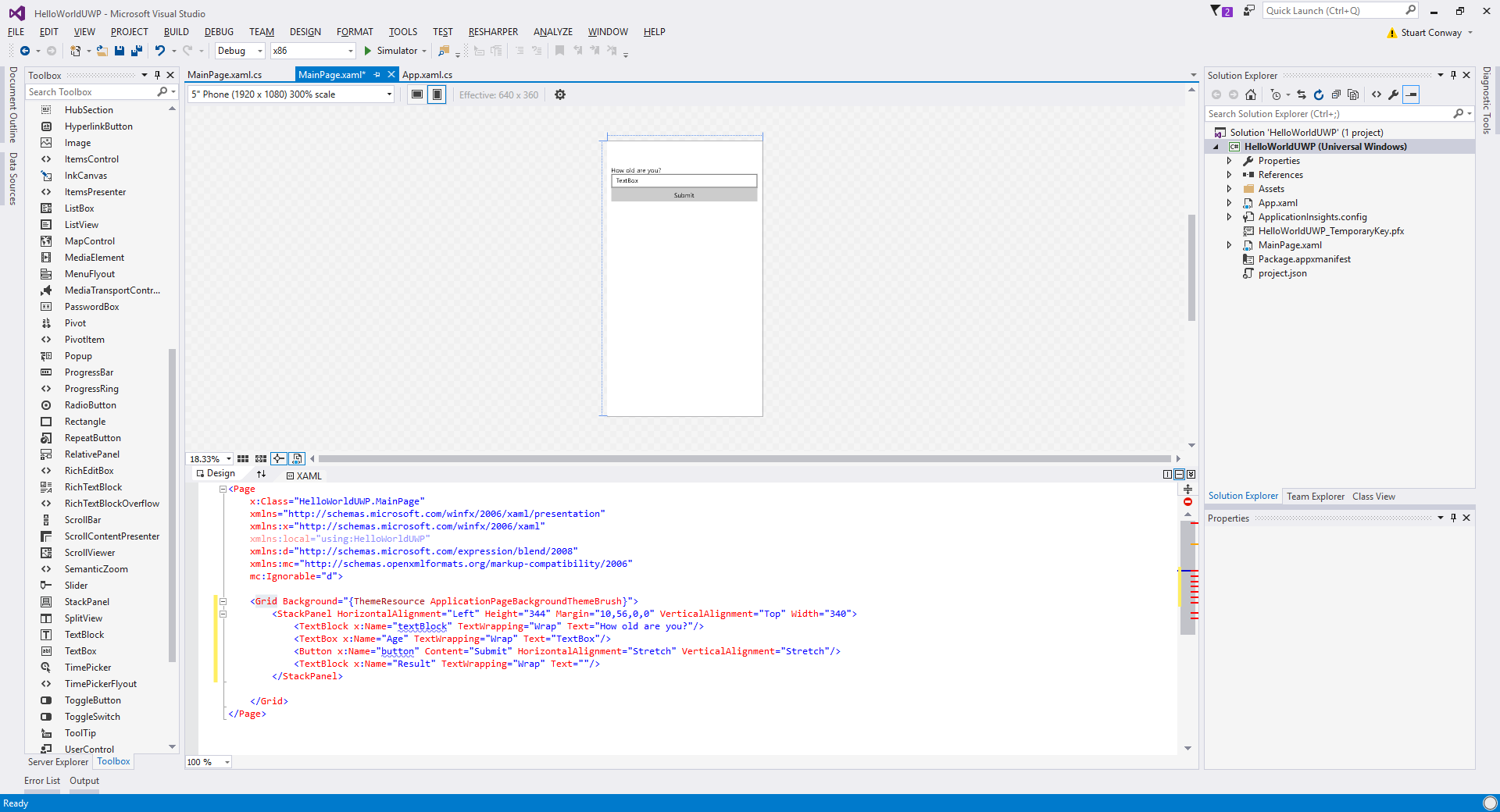
Task: Open the 18.33% designer zoom dropdown
Action: click(228, 459)
